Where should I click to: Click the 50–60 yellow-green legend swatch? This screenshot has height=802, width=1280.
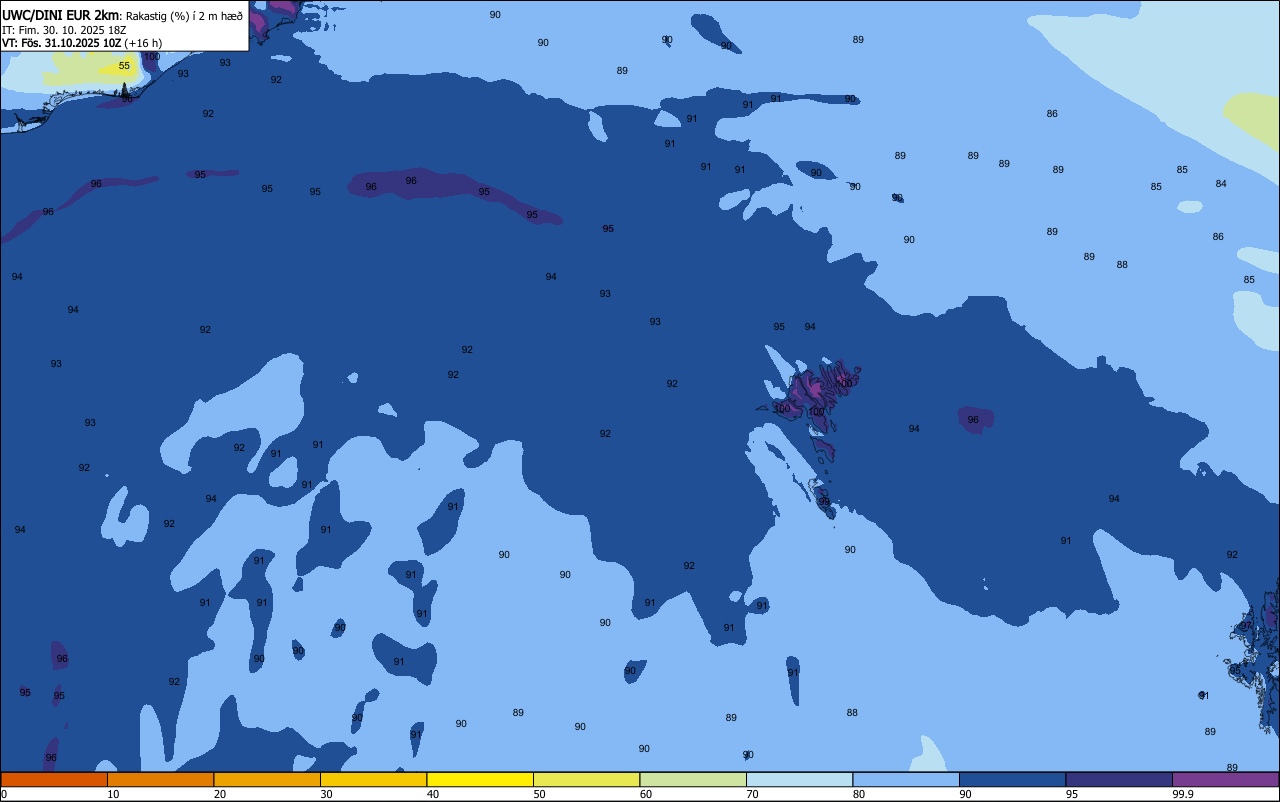(586, 779)
